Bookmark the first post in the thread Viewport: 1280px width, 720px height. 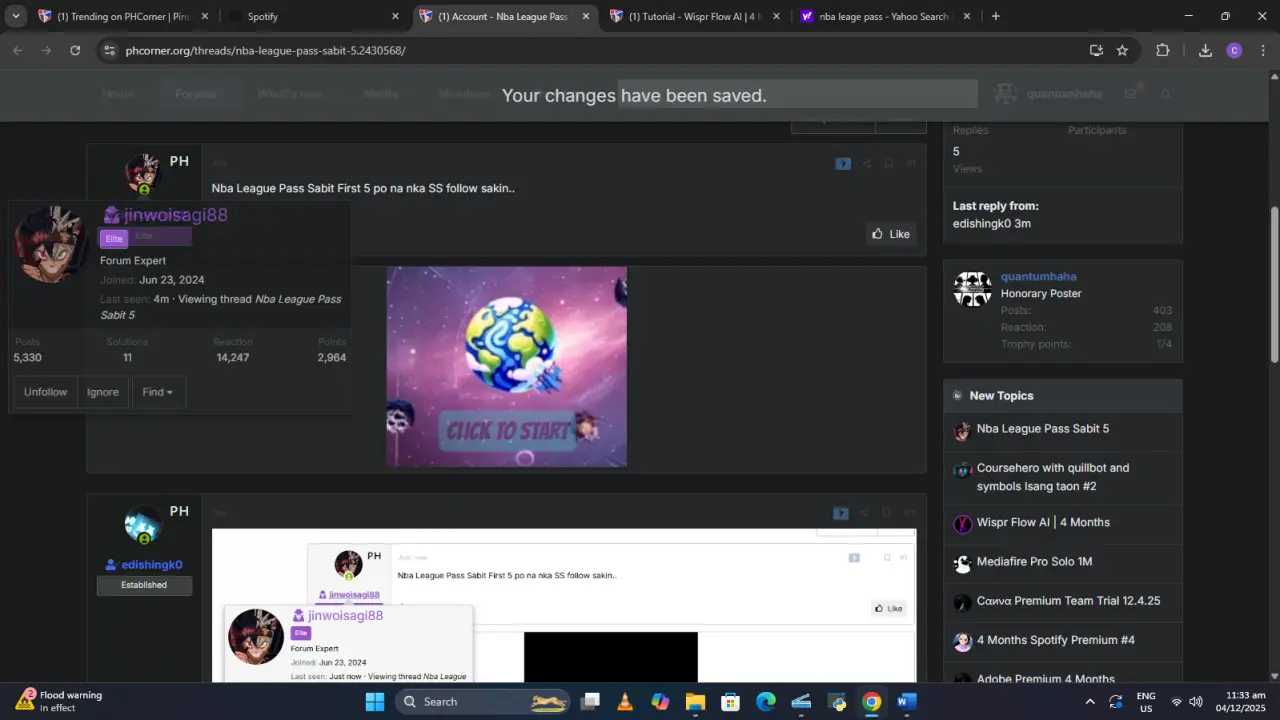click(888, 164)
